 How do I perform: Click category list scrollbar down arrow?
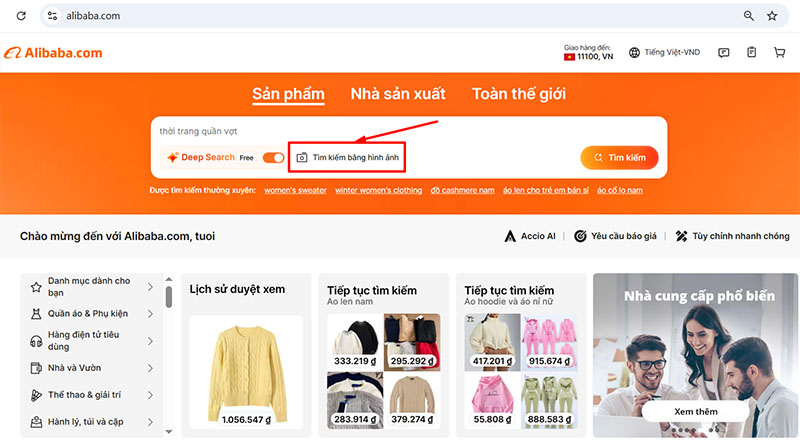pyautogui.click(x=169, y=432)
